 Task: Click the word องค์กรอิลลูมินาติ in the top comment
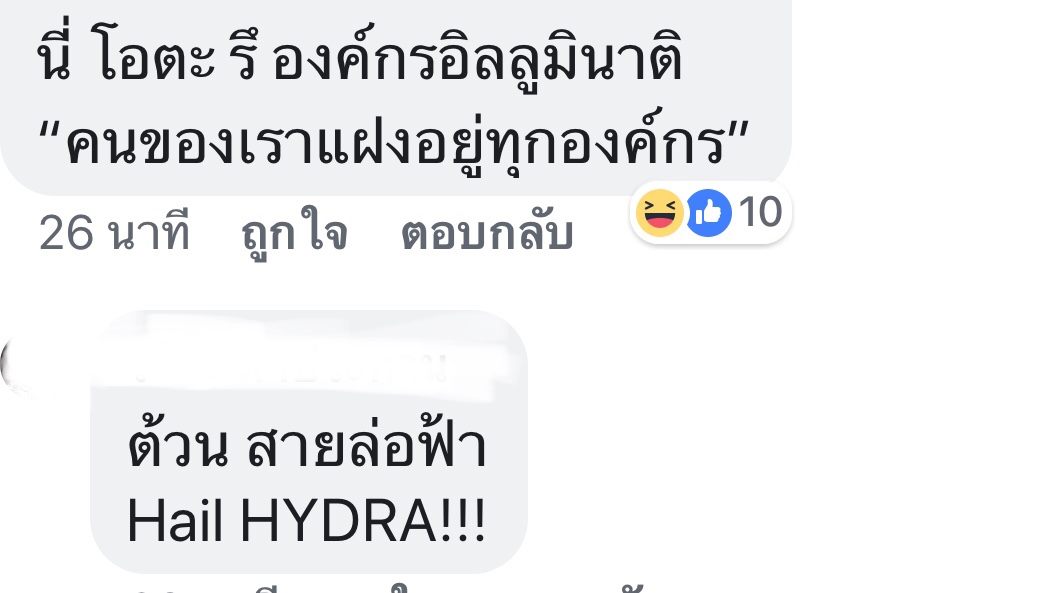click(477, 61)
